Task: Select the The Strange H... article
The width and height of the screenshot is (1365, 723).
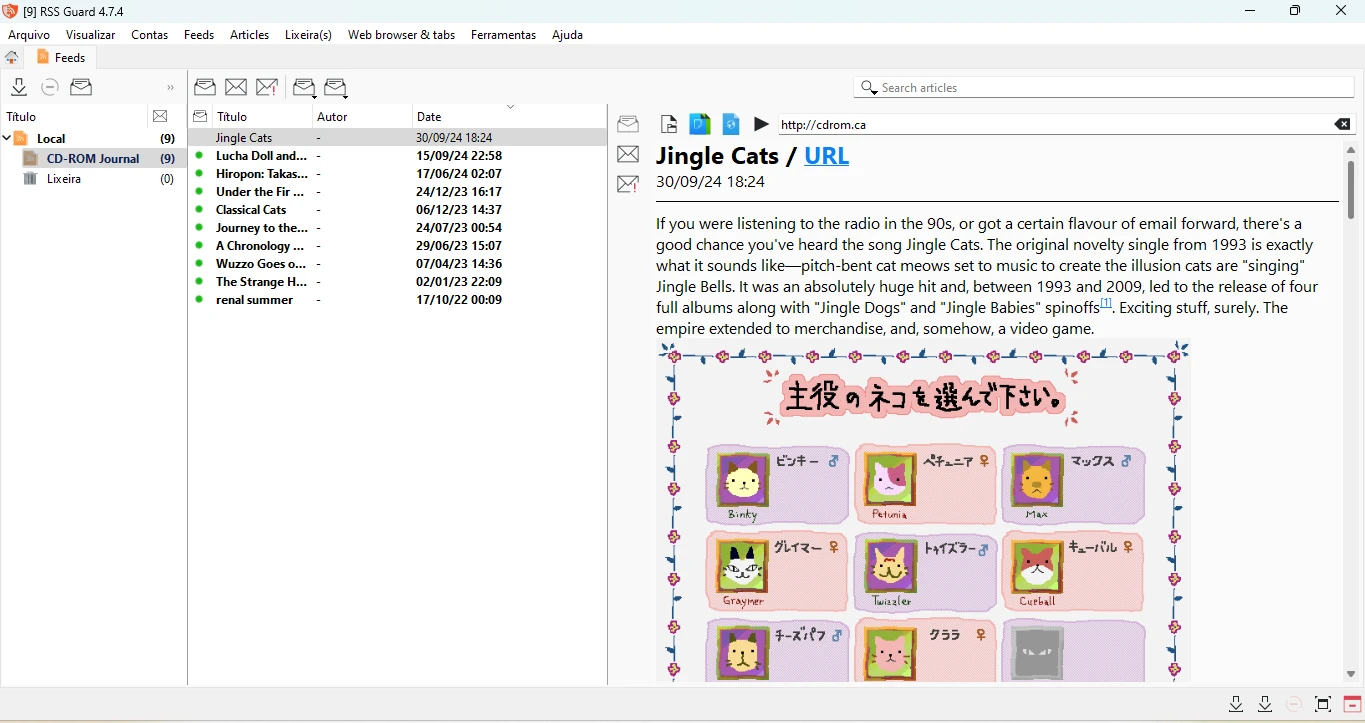Action: 398,282
